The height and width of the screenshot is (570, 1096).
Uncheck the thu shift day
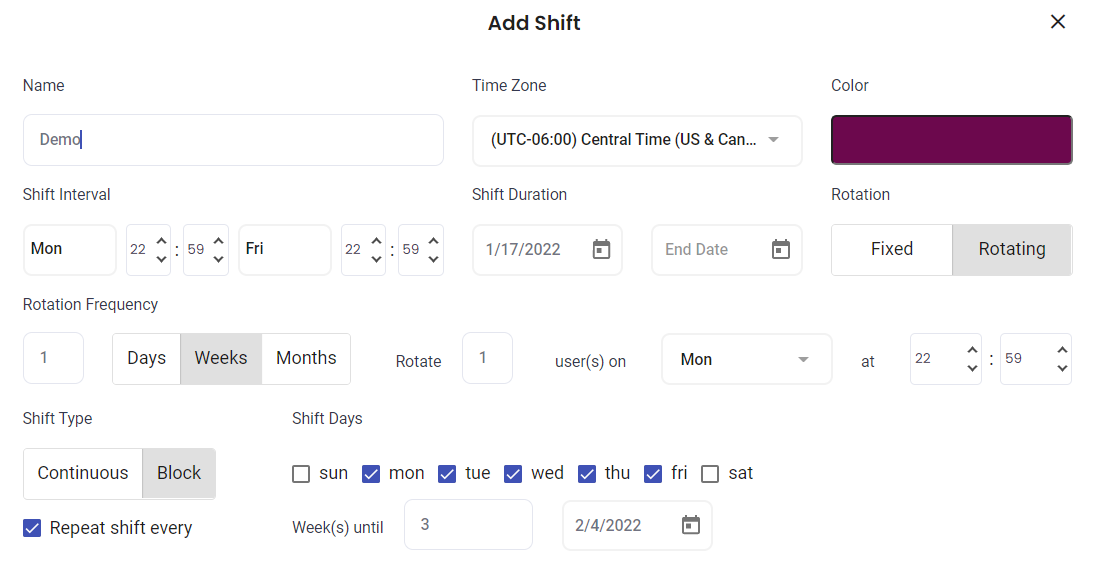tap(587, 473)
